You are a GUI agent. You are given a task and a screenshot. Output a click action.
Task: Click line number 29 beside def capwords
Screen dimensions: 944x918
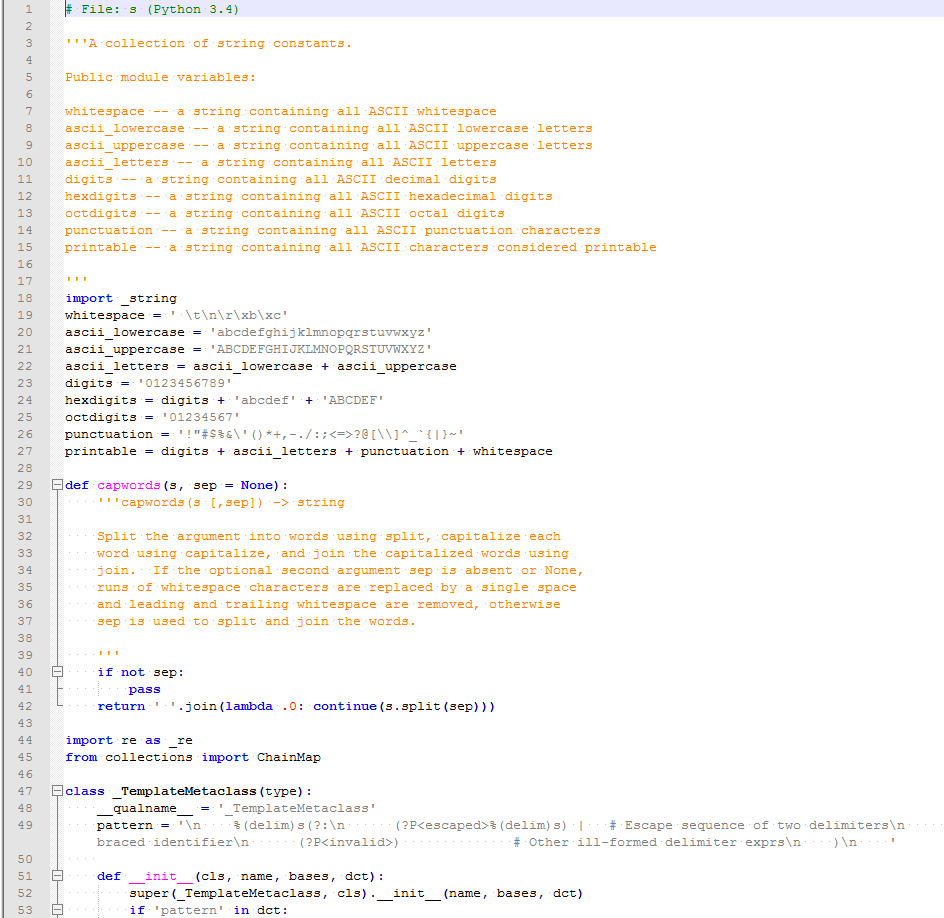(25, 485)
